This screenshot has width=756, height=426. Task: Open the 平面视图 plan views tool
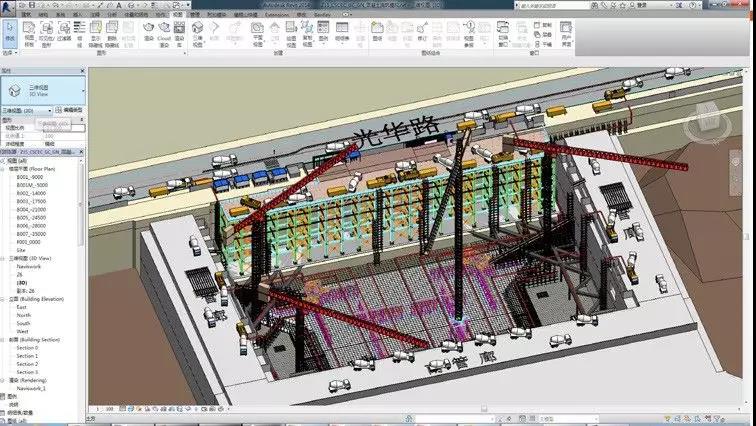pos(257,34)
